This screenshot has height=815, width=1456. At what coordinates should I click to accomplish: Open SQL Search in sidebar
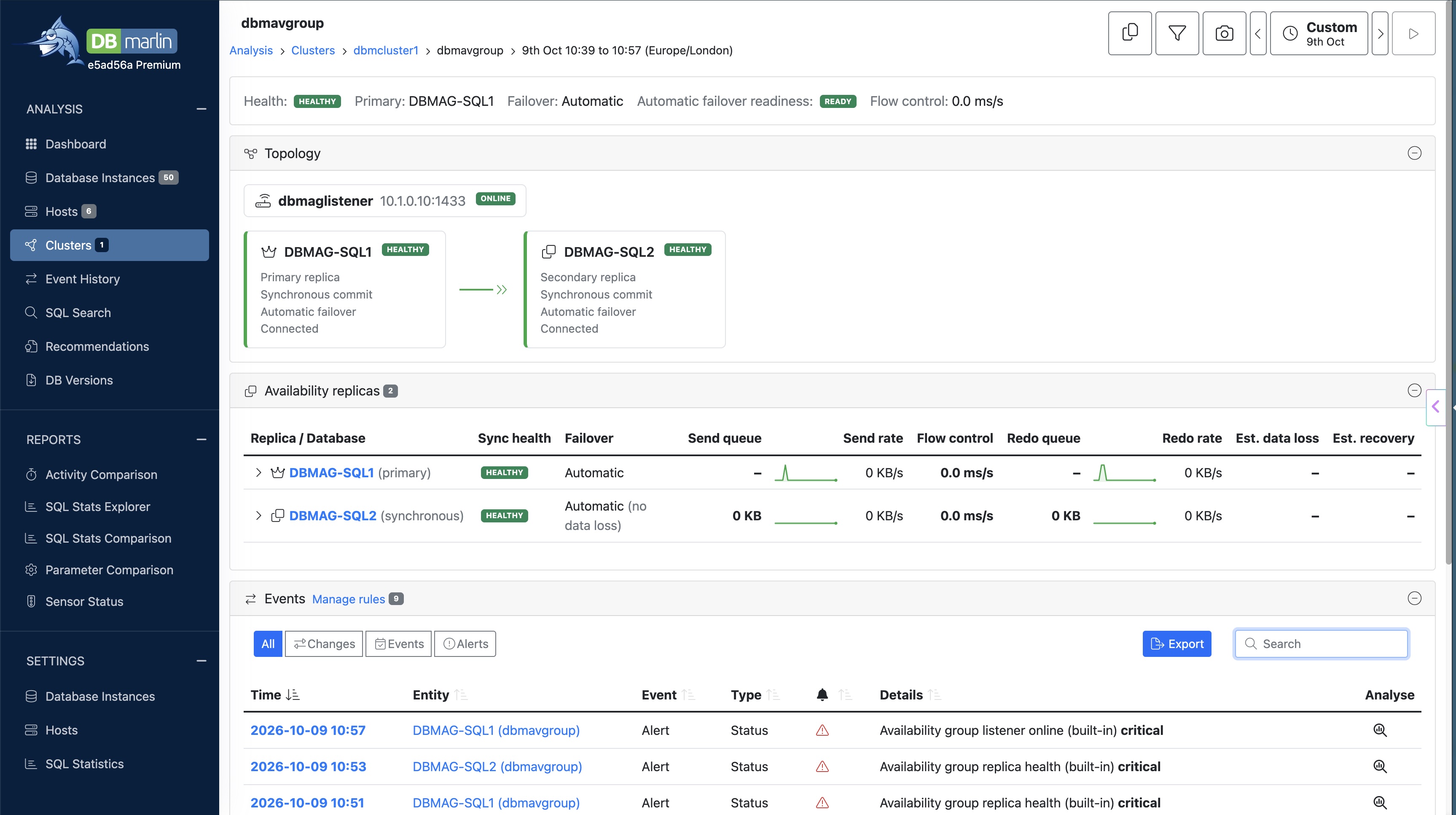coord(110,312)
